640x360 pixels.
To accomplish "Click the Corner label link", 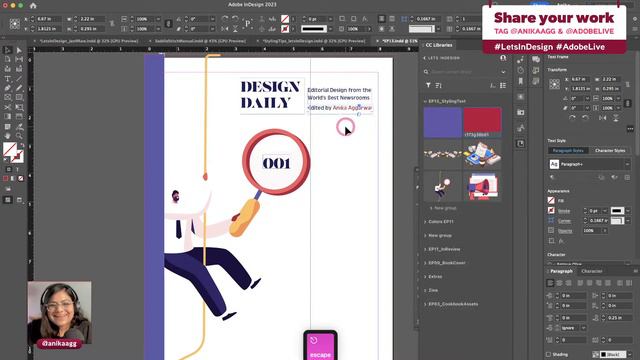I will (x=564, y=221).
